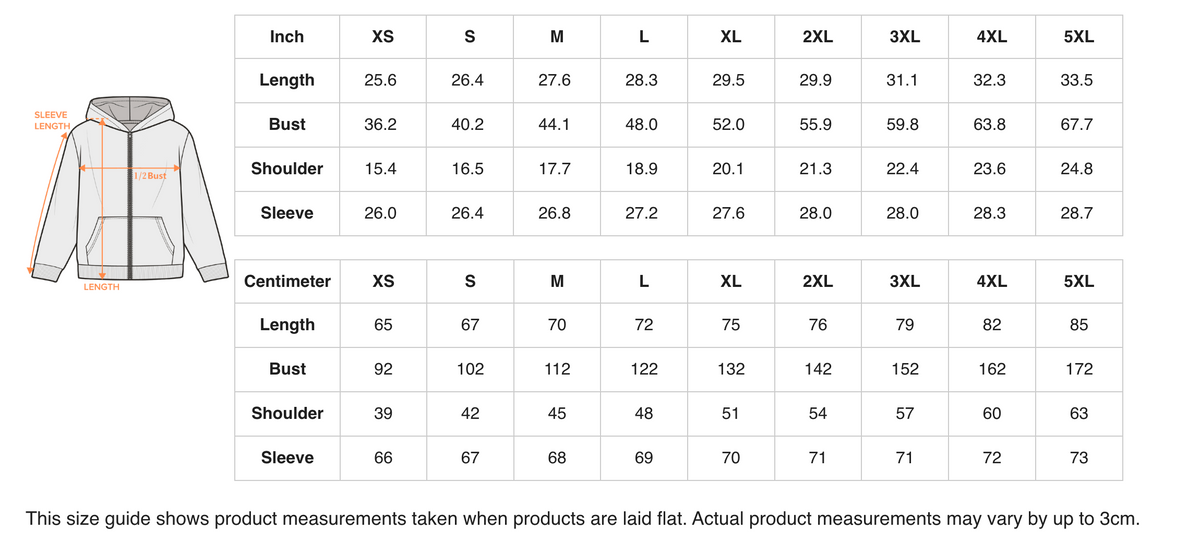Click the XS column header in inch table
This screenshot has width=1200, height=554.
383,36
